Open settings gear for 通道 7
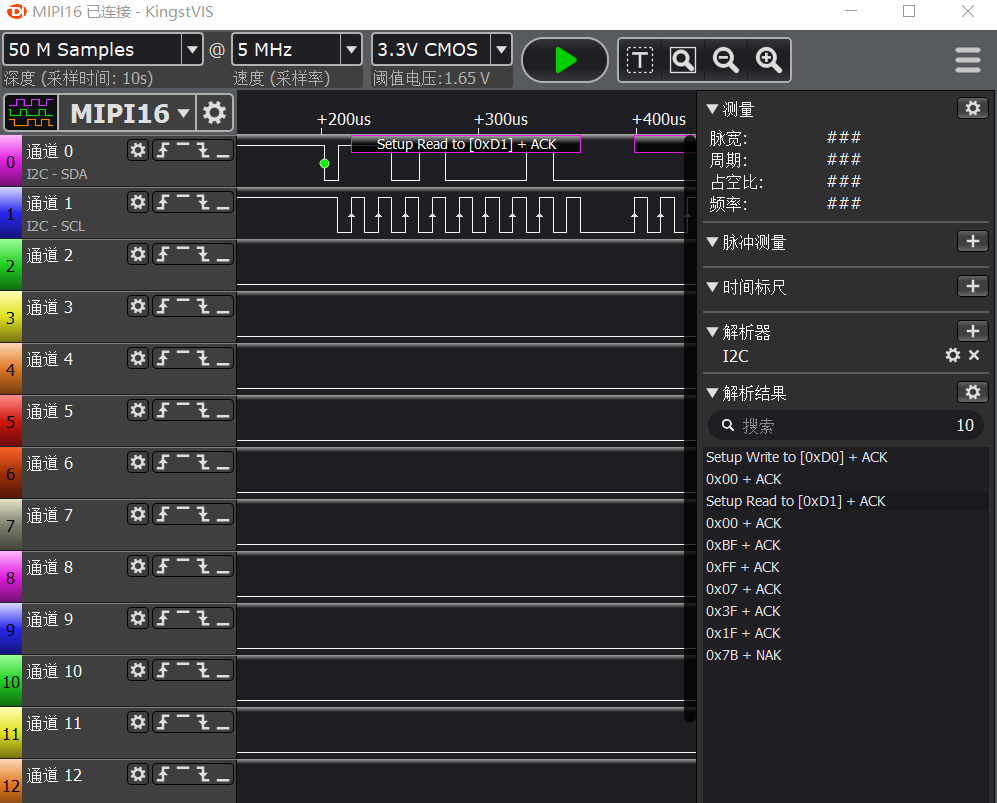This screenshot has height=803, width=997. click(x=138, y=515)
